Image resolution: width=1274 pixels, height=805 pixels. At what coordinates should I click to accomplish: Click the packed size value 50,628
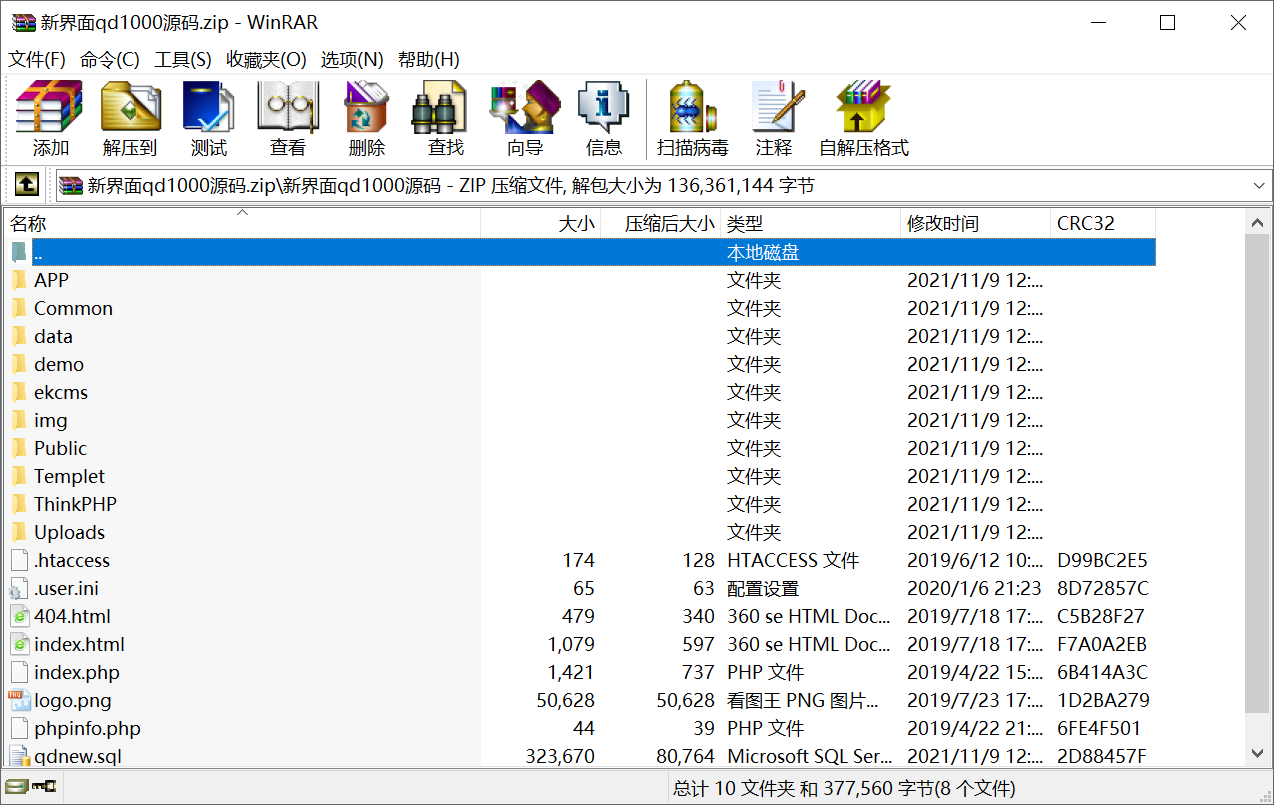[x=685, y=701]
